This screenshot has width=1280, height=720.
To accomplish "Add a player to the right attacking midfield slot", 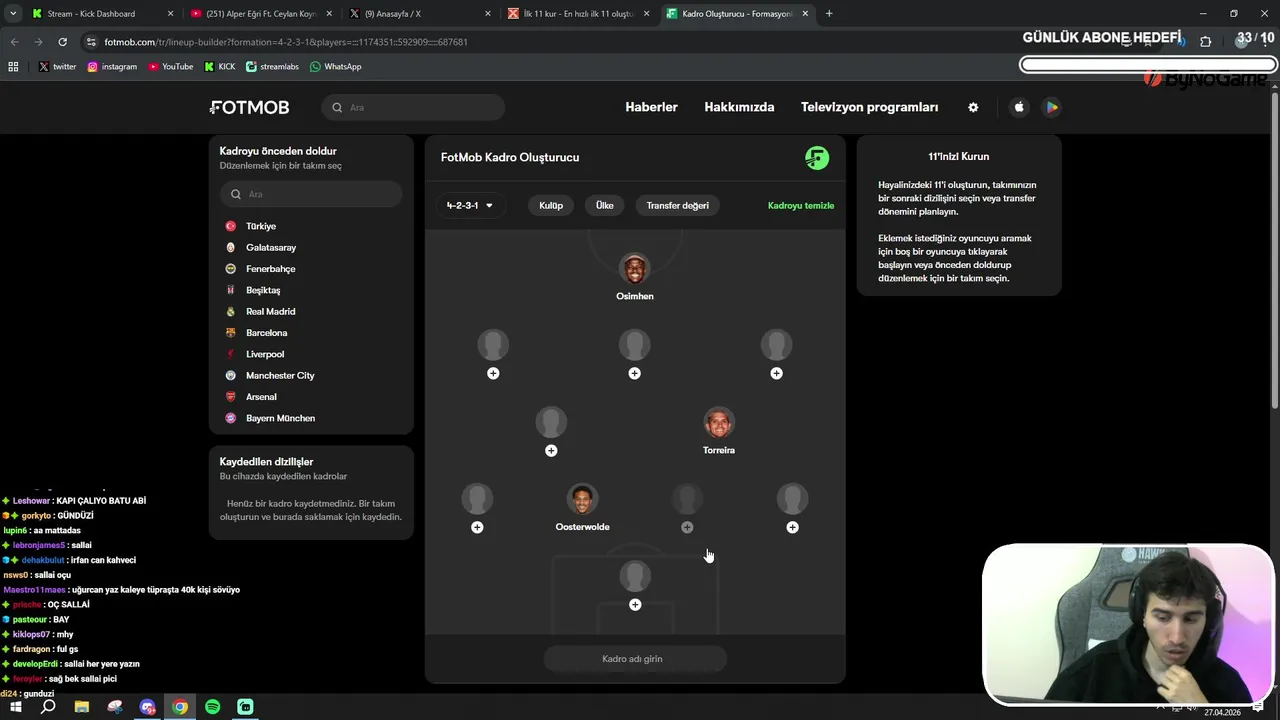I will [x=776, y=373].
